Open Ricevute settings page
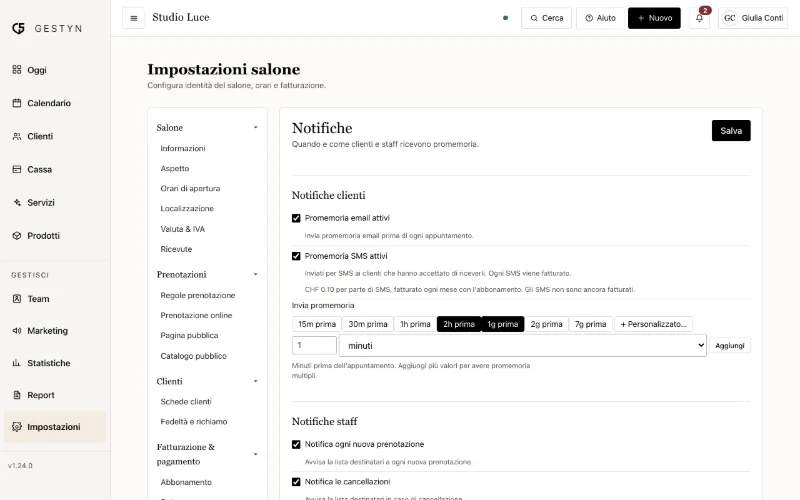 click(176, 249)
